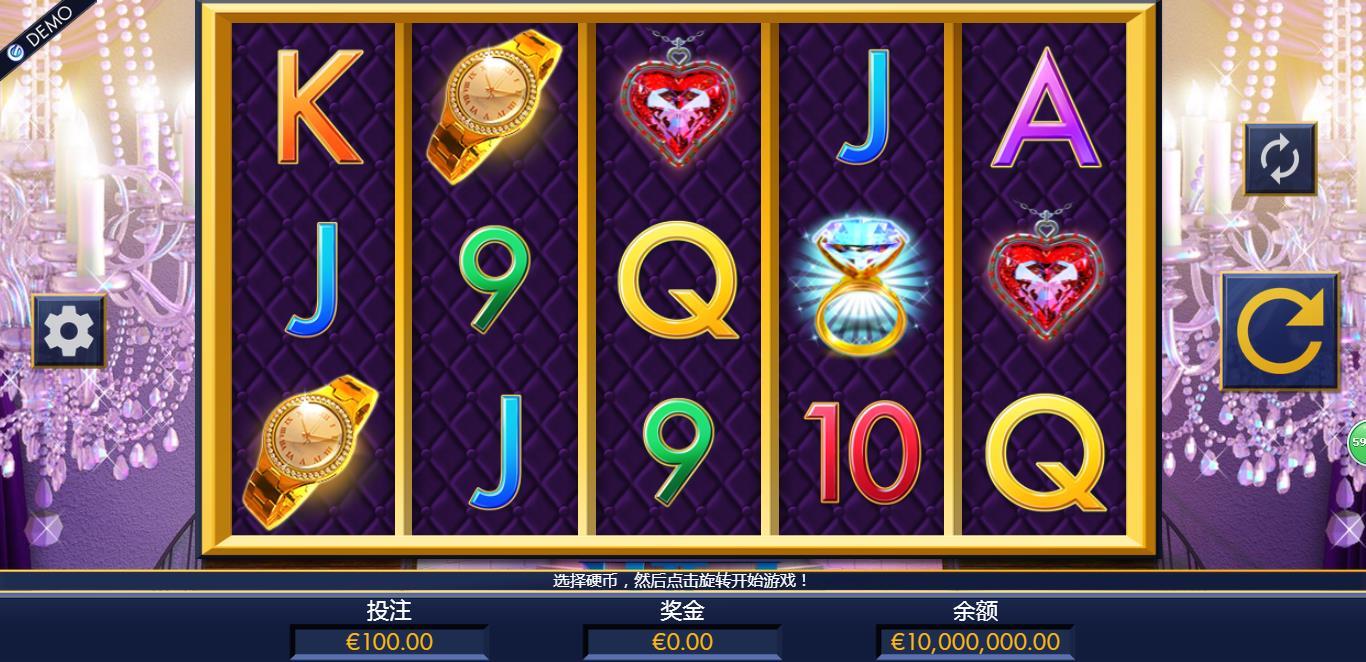1366x662 pixels.
Task: Select the €100.00 bet amount field
Action: click(x=389, y=641)
